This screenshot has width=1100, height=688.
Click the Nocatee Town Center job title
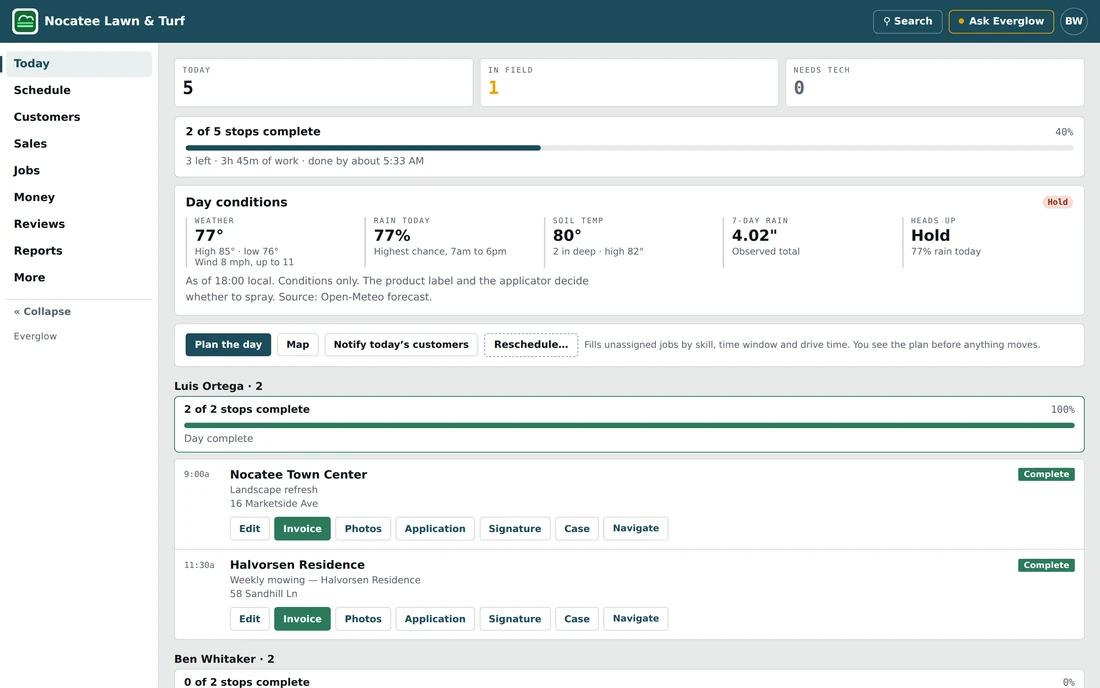[x=298, y=475]
